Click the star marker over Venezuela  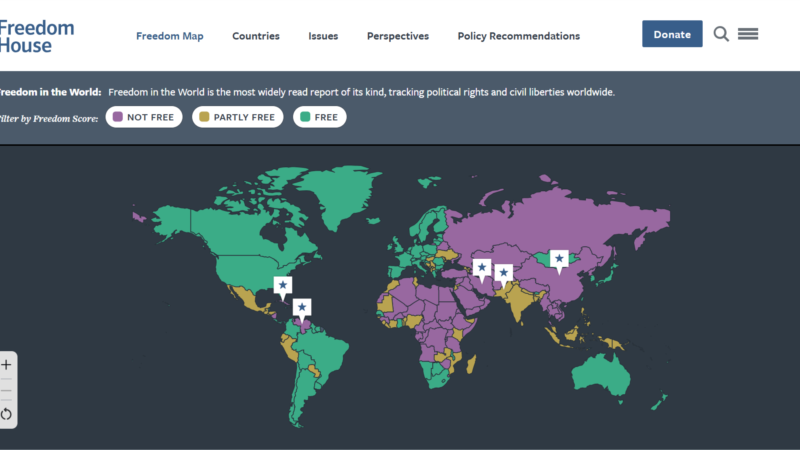click(303, 307)
